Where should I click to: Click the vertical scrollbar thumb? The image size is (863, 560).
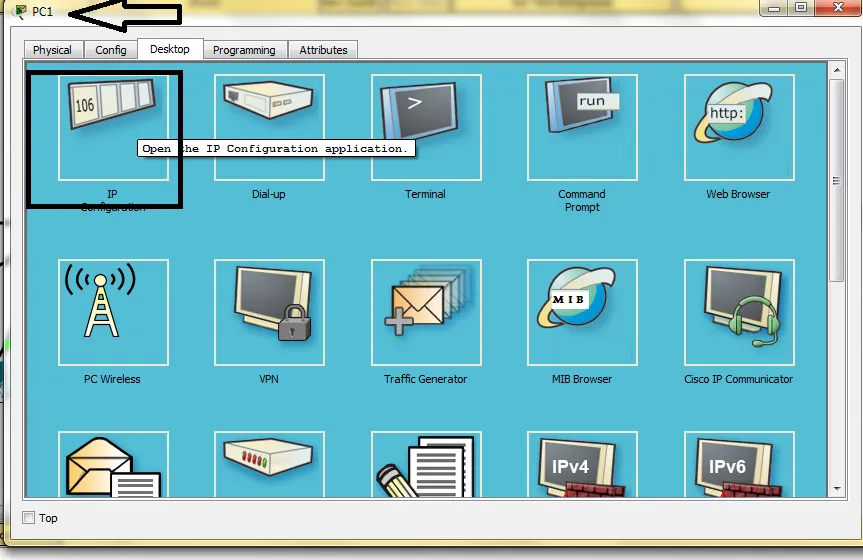(837, 181)
